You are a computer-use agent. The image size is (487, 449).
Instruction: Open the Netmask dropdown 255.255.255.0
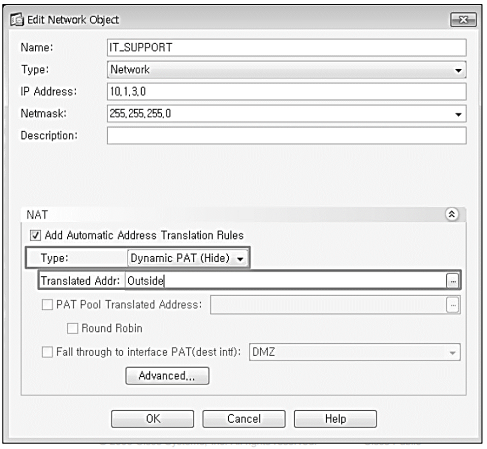[287, 114]
